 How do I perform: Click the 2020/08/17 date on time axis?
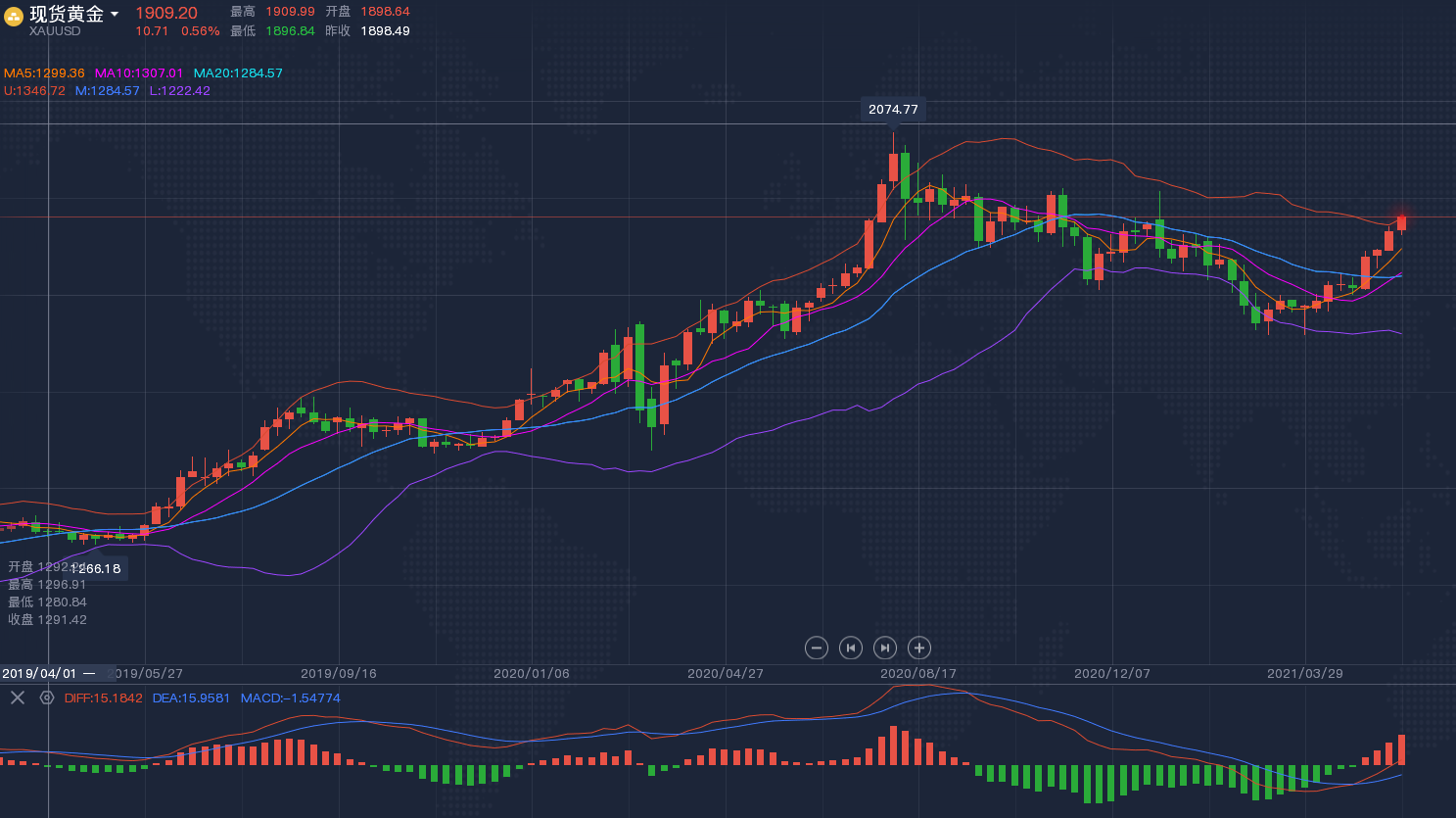(x=917, y=674)
